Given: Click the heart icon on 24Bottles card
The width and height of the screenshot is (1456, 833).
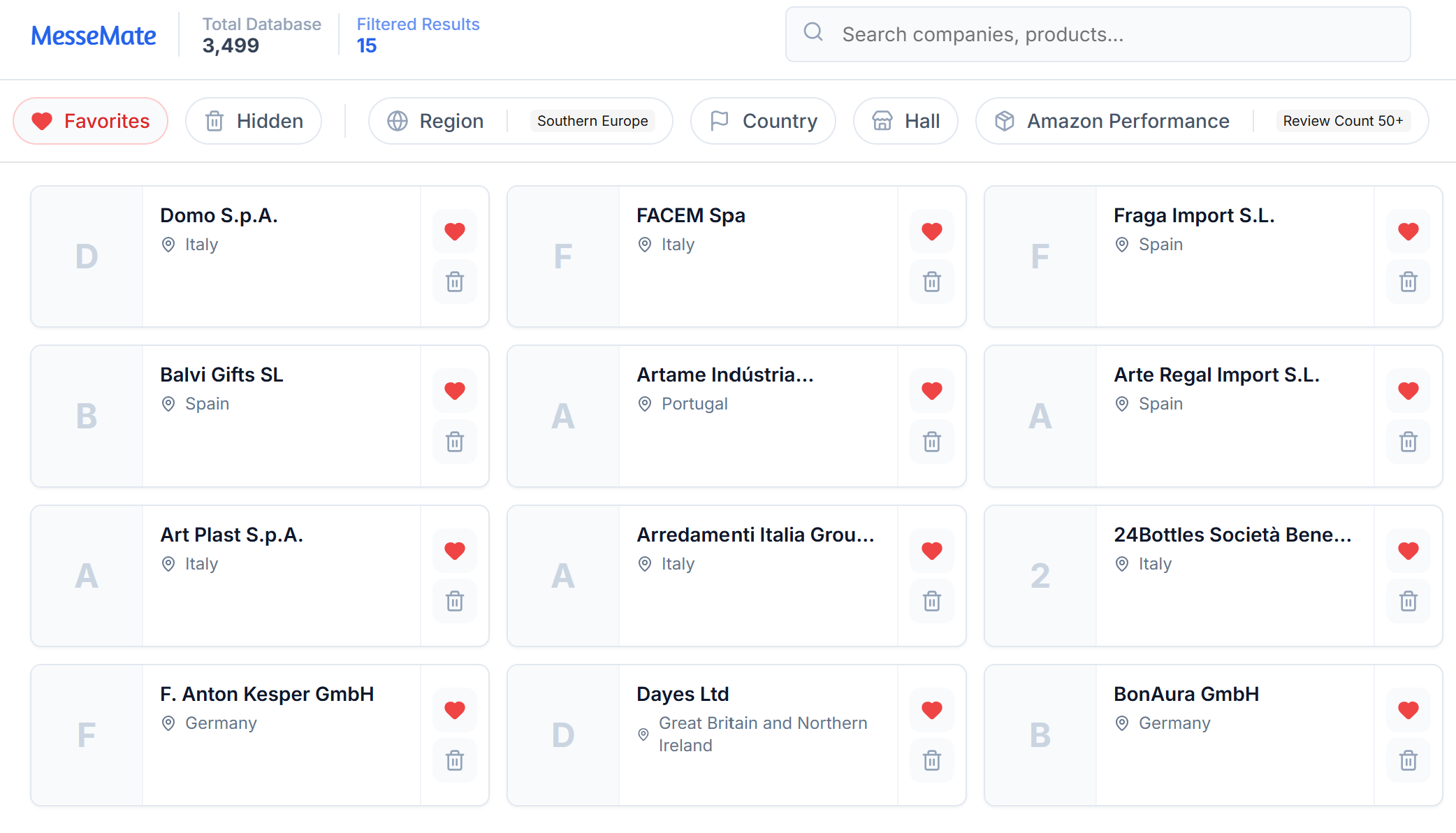Looking at the screenshot, I should 1408,550.
